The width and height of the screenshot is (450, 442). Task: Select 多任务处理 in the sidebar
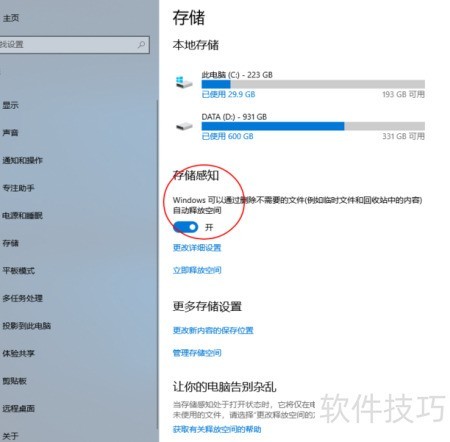point(22,298)
